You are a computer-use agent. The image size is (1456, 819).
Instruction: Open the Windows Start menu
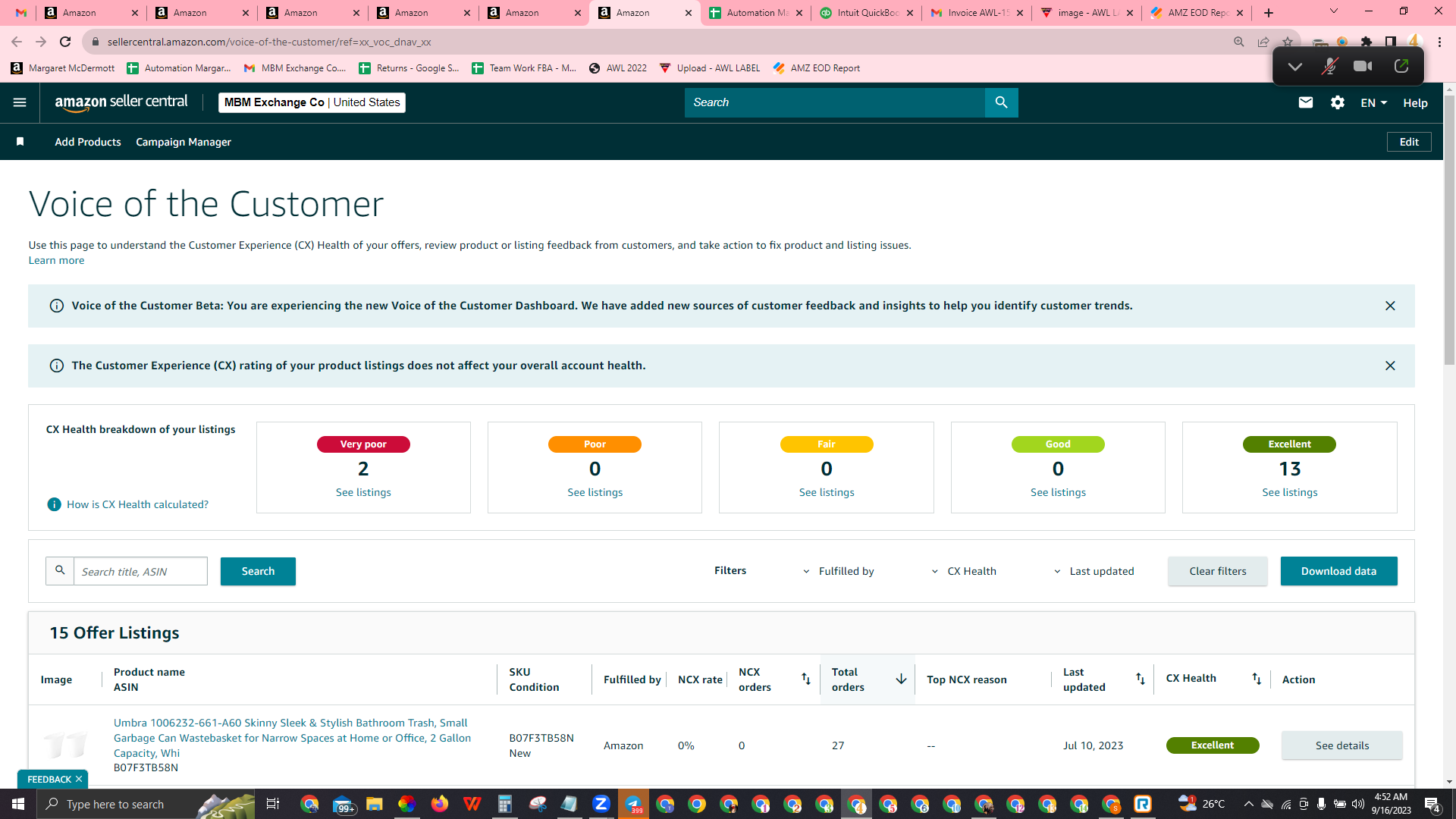18,804
